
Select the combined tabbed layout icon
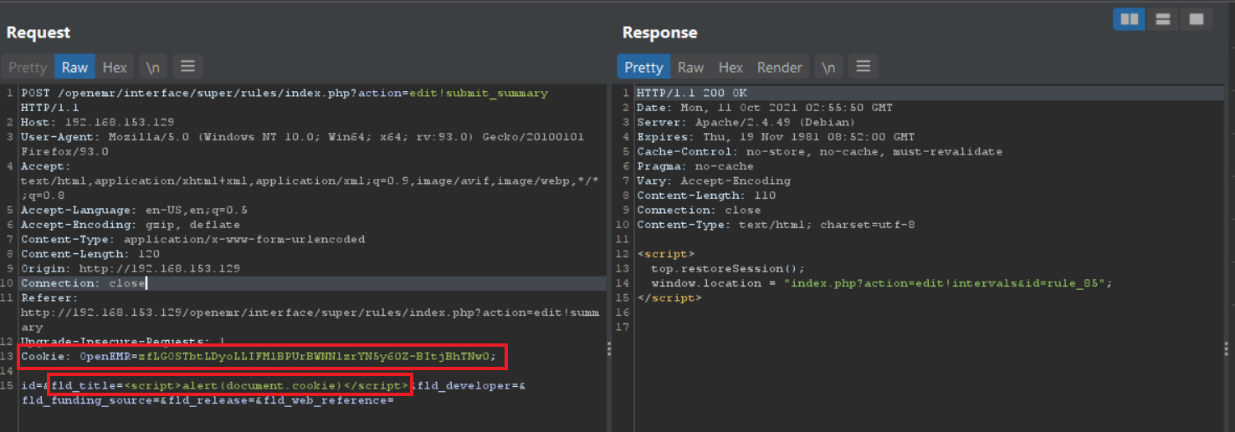pos(1195,19)
